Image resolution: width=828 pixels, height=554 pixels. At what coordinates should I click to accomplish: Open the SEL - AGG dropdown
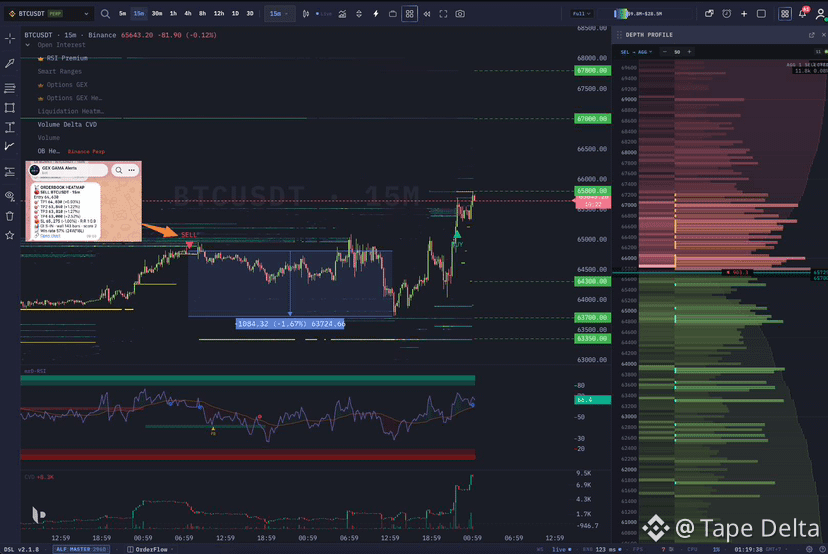point(636,52)
